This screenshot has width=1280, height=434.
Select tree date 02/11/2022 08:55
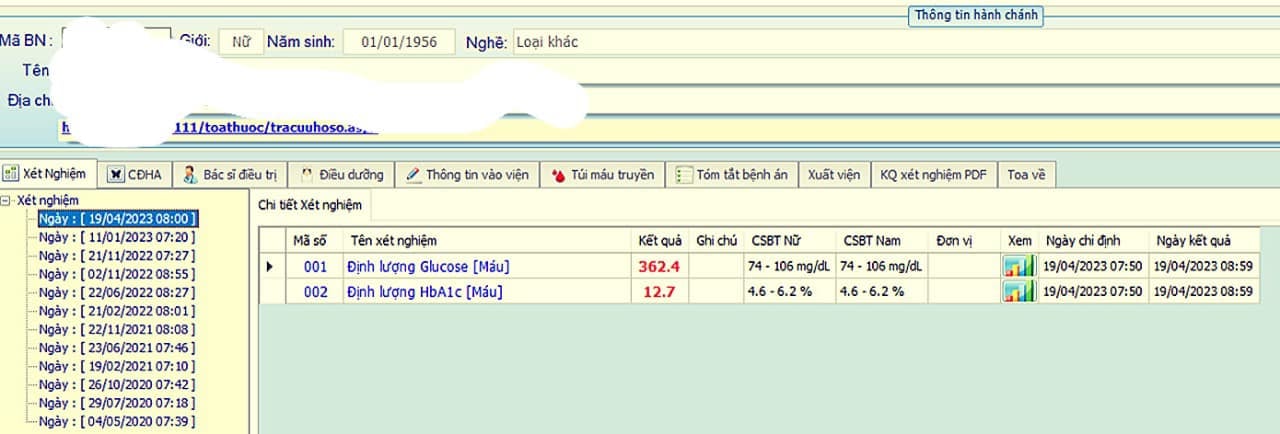[x=117, y=274]
